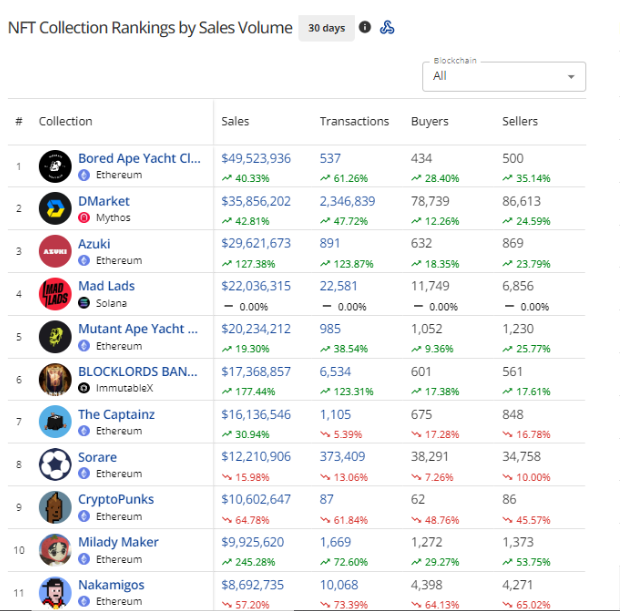
Task: Open the DMarket collection link
Action: pos(104,201)
